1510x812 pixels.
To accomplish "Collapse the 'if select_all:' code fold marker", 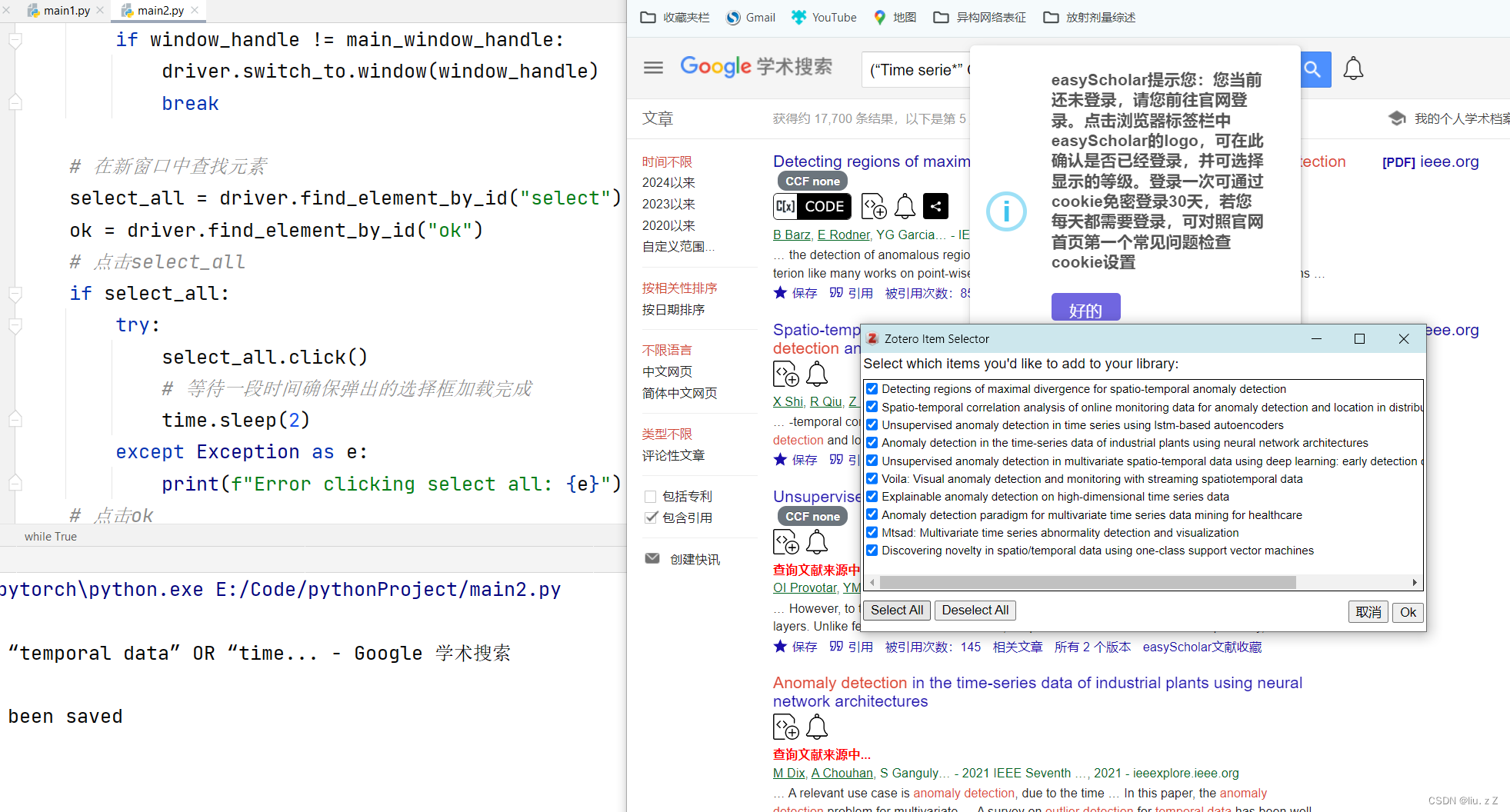I will click(15, 294).
